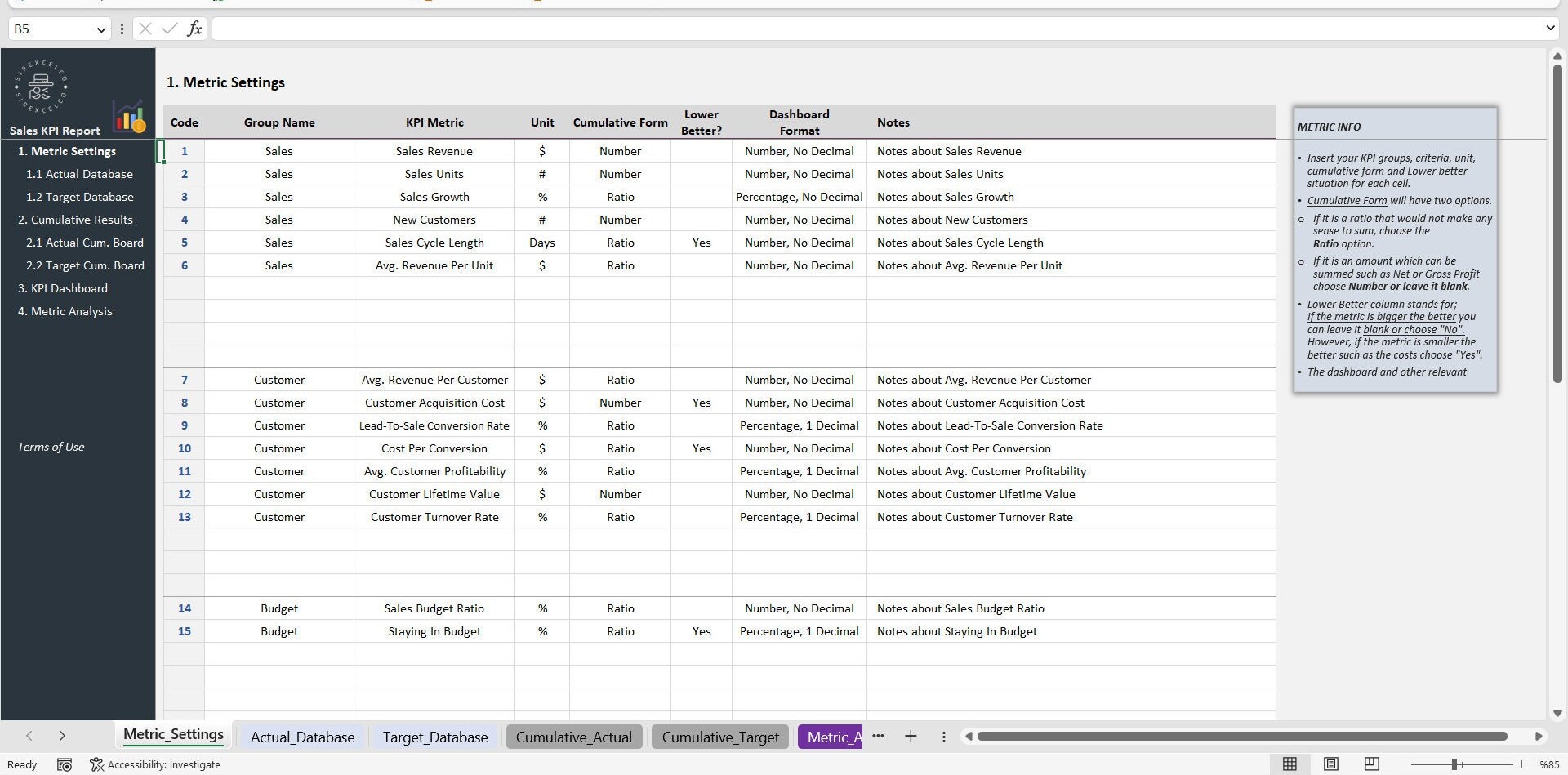Image resolution: width=1568 pixels, height=775 pixels.
Task: Click the Cancel (X) icon beside formula bar
Action: pos(145,29)
